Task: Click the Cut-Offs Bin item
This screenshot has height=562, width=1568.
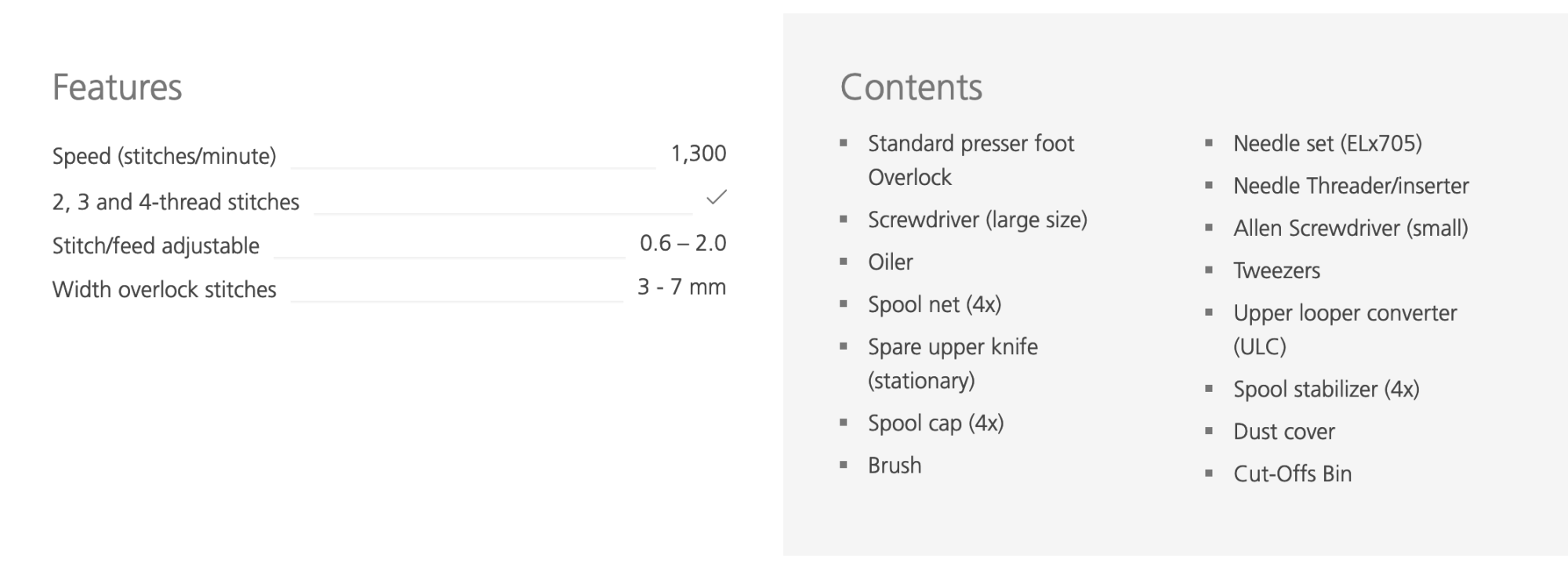Action: pos(1292,473)
